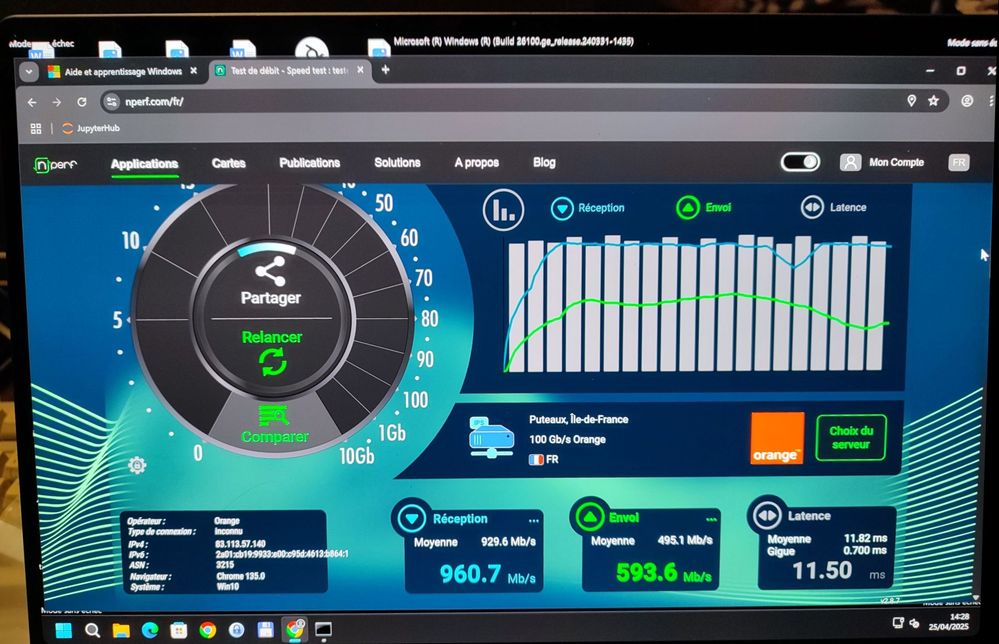Open speed test settings gear below the gauge
The height and width of the screenshot is (644, 999).
point(137,465)
